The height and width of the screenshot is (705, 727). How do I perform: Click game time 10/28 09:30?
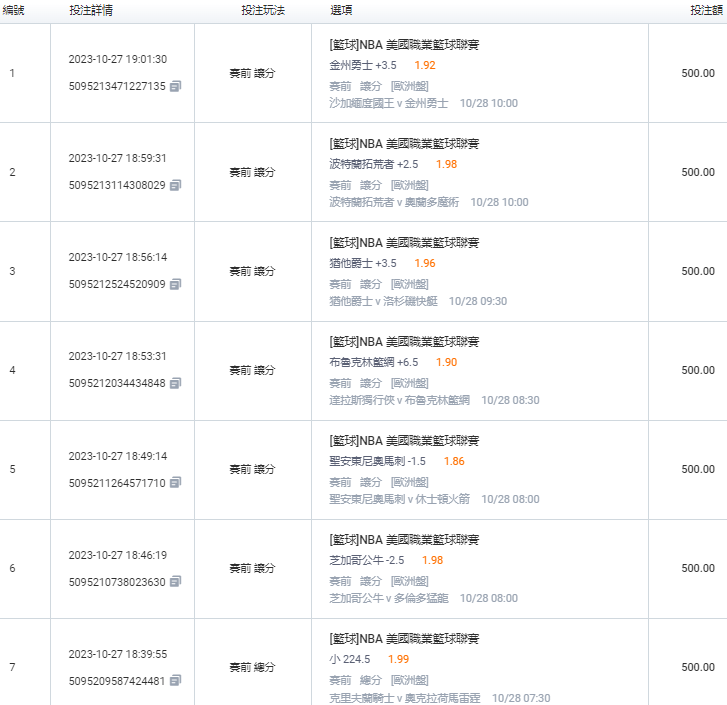point(478,301)
